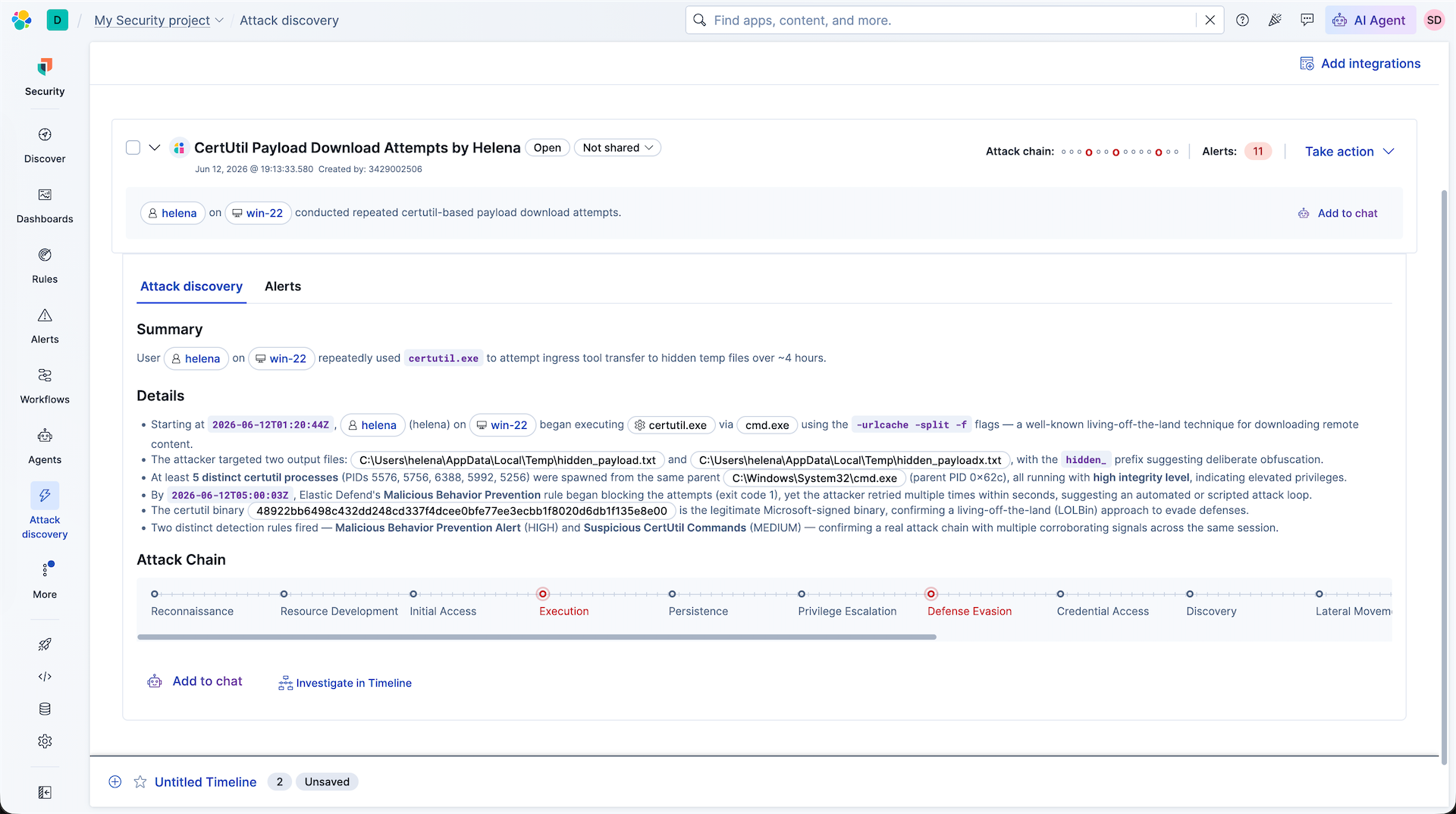Screen dimensions: 1456x814
Task: Click the Attack Chain horizontal scrollbar
Action: tap(537, 637)
